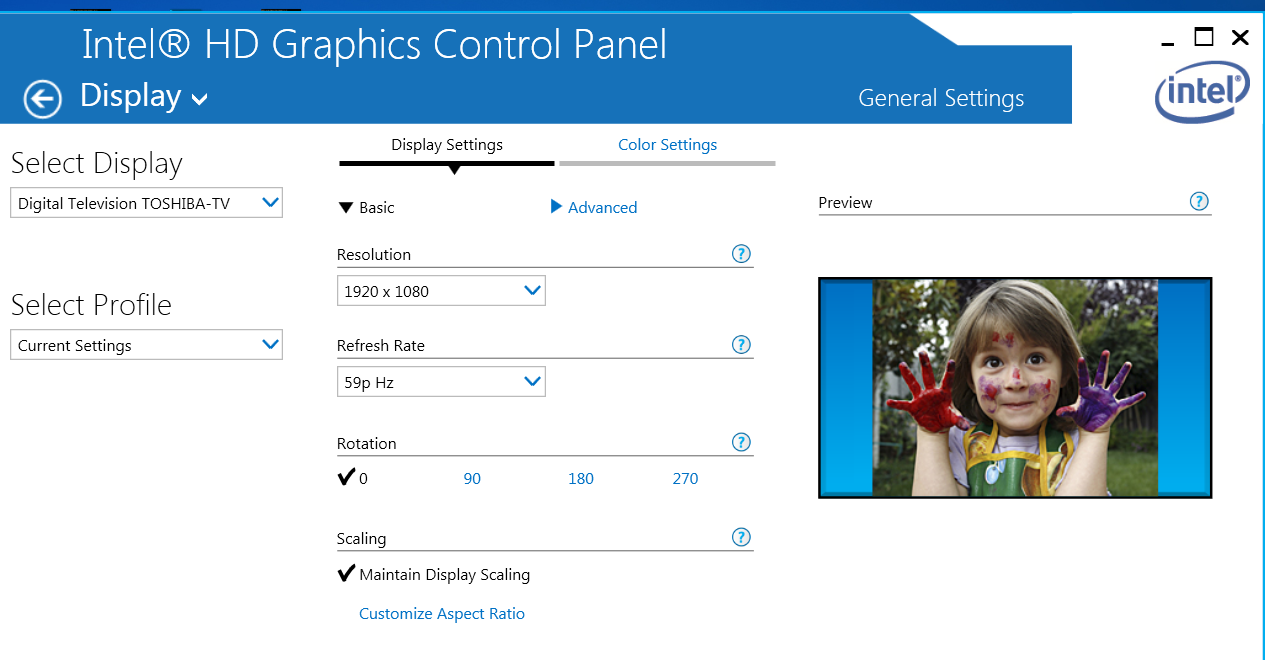Go back using the circled arrow icon
The width and height of the screenshot is (1265, 660).
(x=42, y=99)
